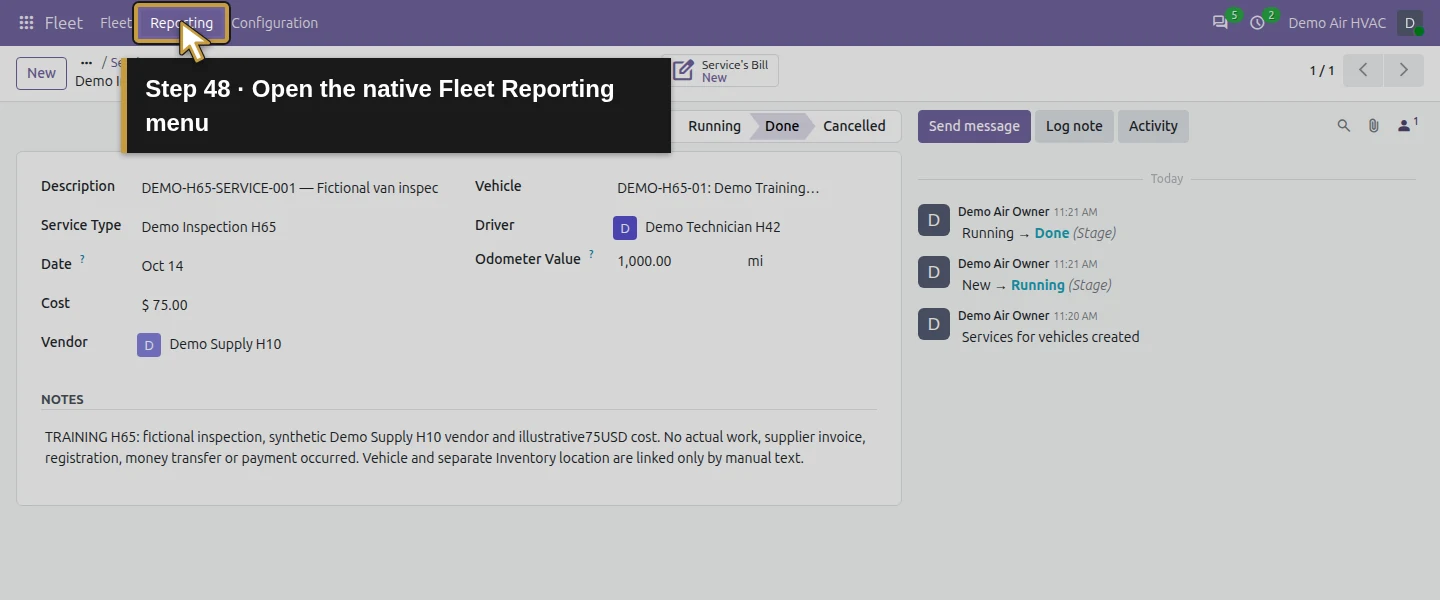Screen dimensions: 1440x600
Task: Click Odometer Value help question mark
Action: pyautogui.click(x=591, y=254)
